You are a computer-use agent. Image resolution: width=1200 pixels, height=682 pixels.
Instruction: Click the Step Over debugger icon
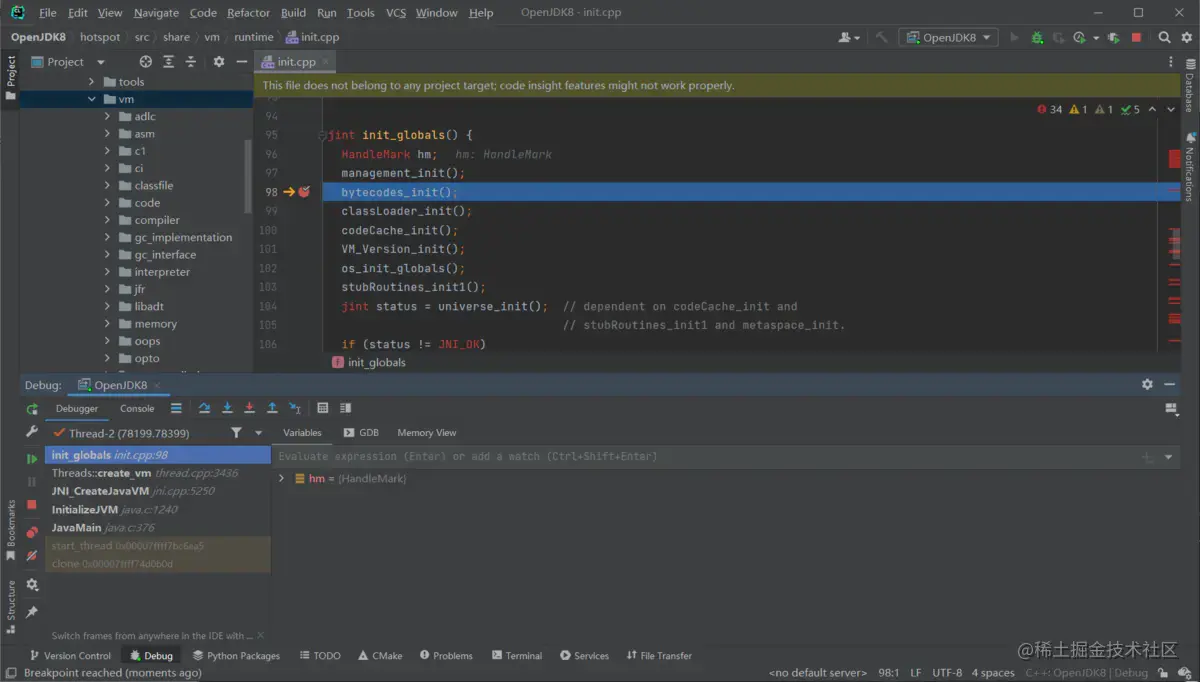click(204, 408)
